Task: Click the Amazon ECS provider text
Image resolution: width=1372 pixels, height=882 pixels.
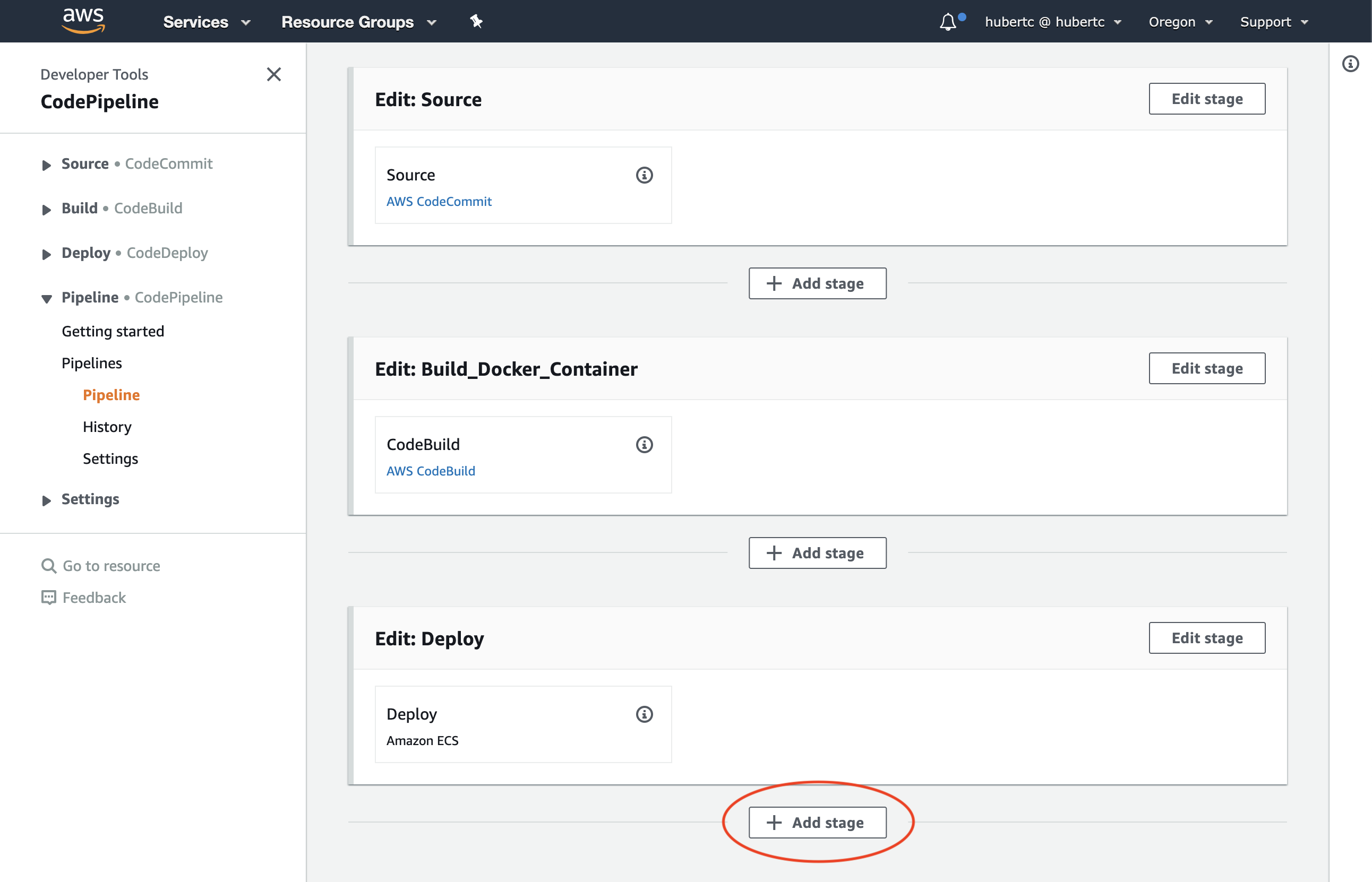Action: point(423,741)
